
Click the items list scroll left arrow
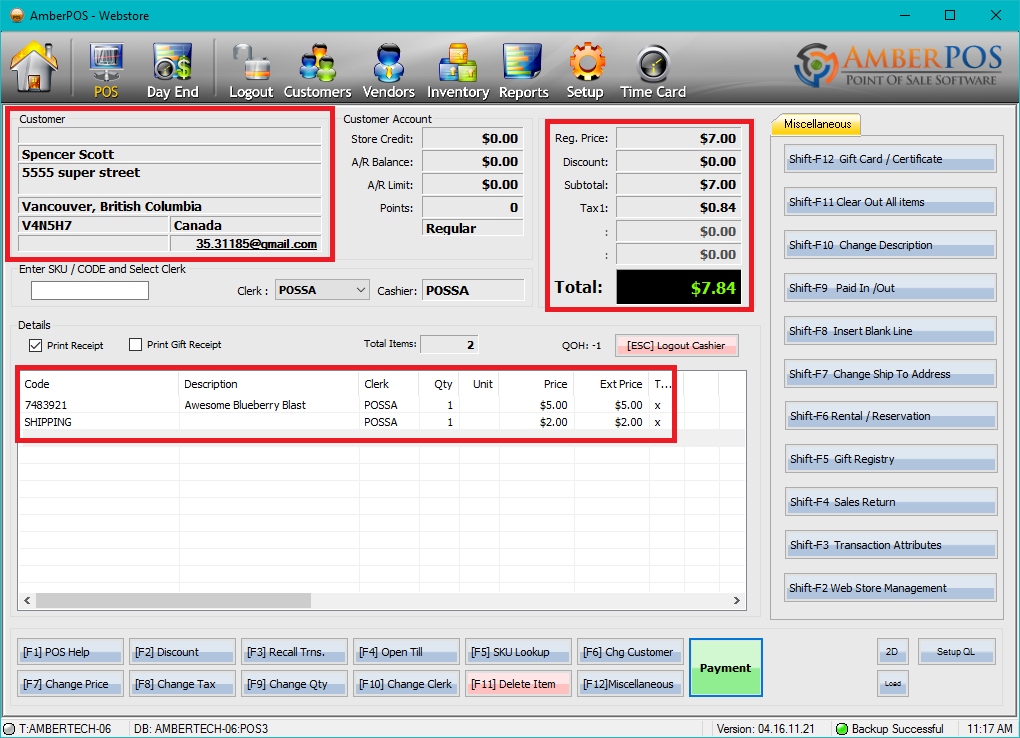tap(27, 600)
